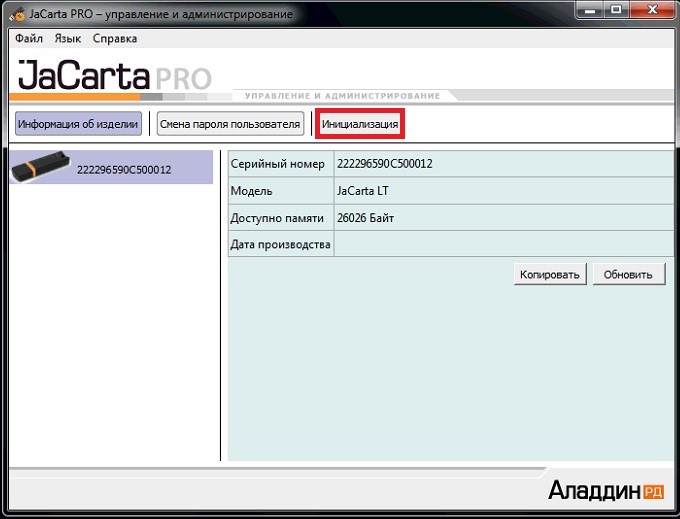Click the Обновить button
The image size is (680, 519).
pos(628,274)
